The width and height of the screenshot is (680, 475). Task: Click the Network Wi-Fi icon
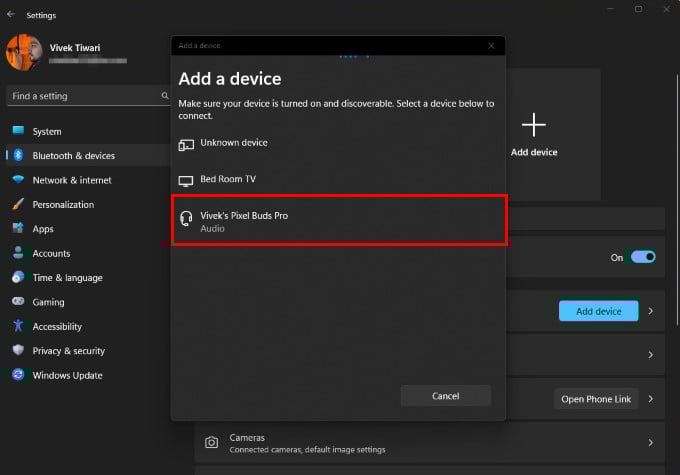pyautogui.click(x=18, y=179)
